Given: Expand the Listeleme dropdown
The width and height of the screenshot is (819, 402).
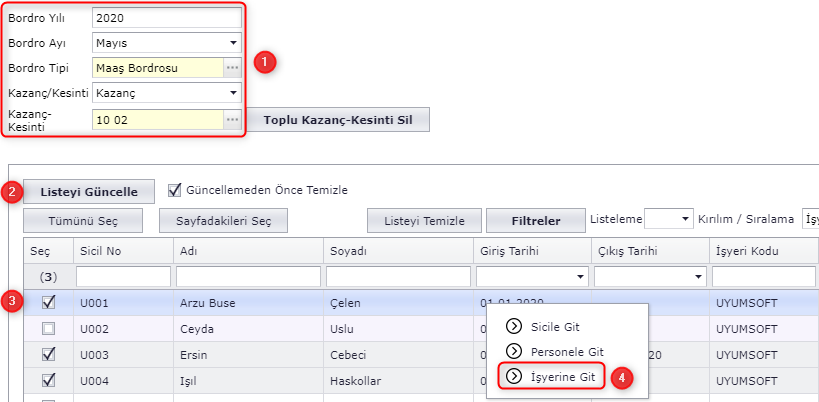Looking at the screenshot, I should [x=685, y=219].
